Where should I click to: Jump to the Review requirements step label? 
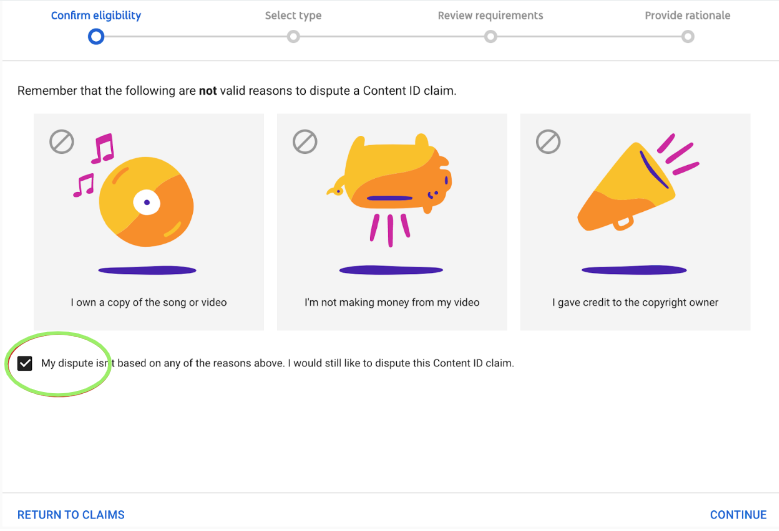click(x=490, y=16)
